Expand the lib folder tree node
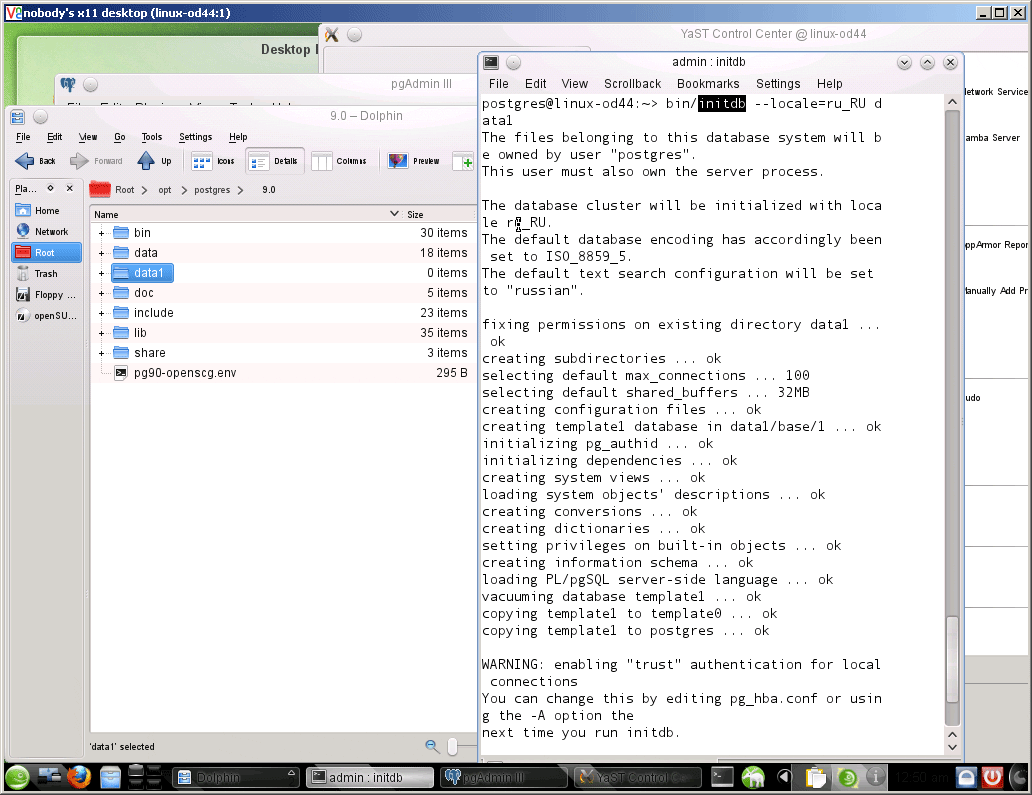This screenshot has height=795, width=1032. (101, 334)
